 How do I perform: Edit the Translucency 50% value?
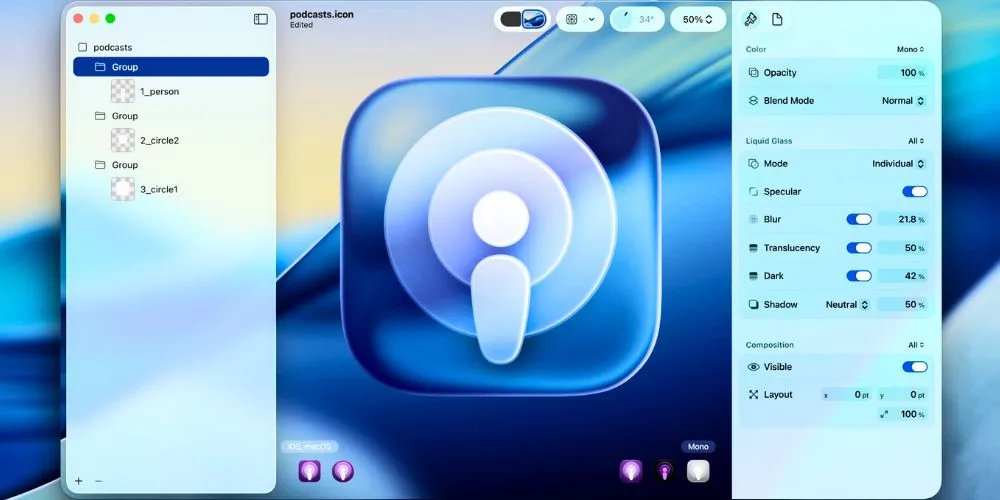[x=902, y=247]
